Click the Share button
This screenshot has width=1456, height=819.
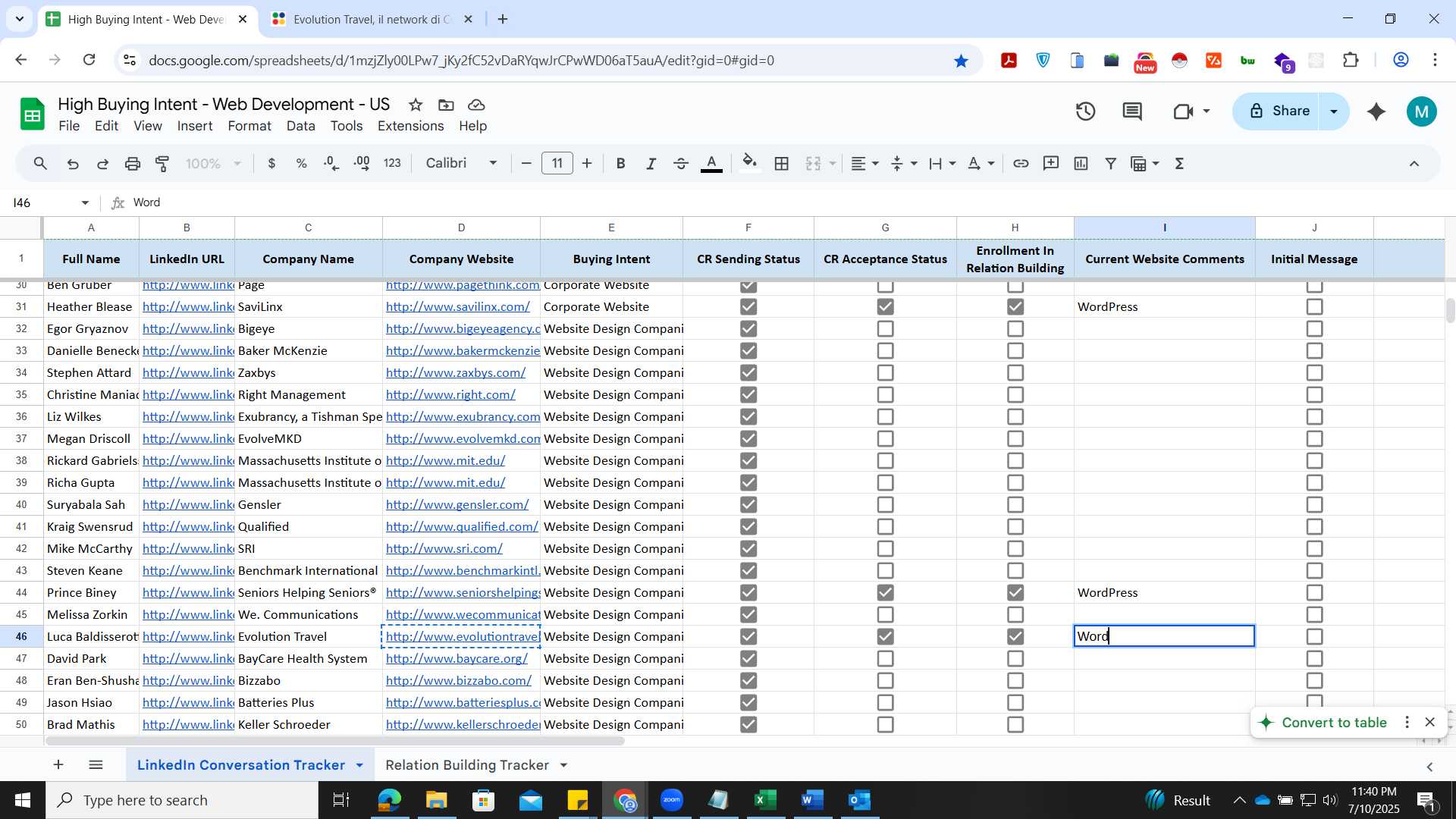[1279, 111]
